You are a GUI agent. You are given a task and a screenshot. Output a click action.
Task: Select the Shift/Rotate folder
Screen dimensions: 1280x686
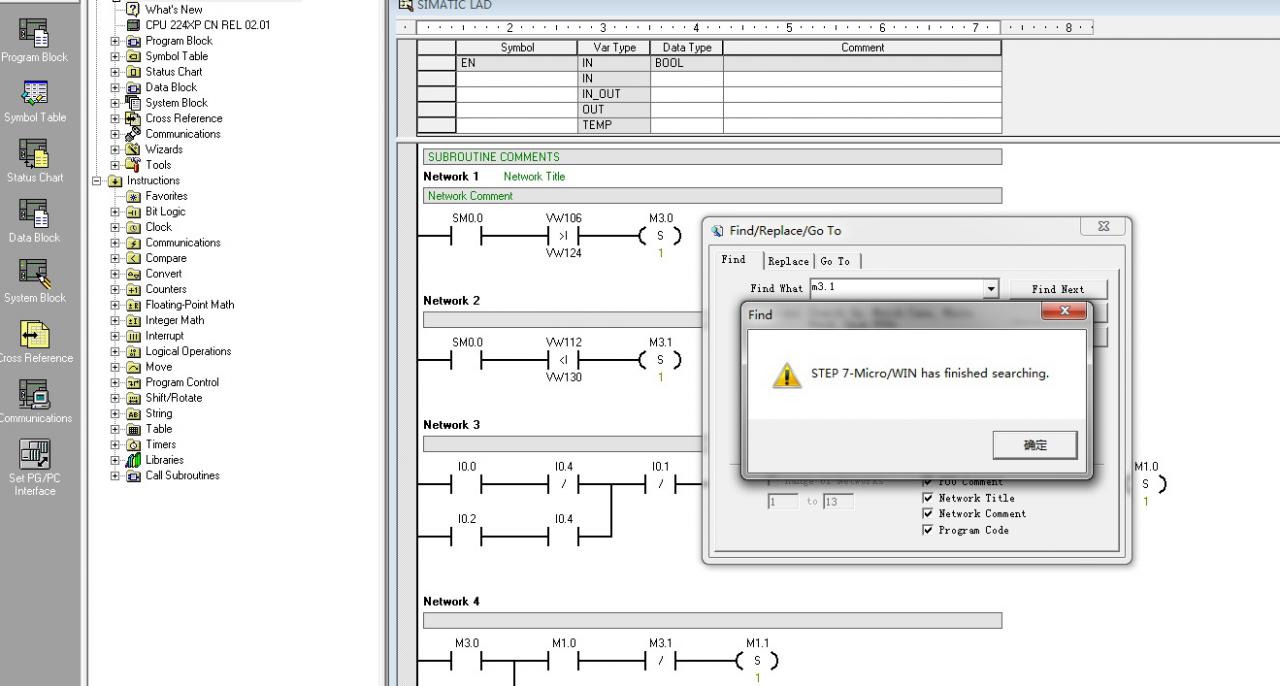pyautogui.click(x=173, y=397)
